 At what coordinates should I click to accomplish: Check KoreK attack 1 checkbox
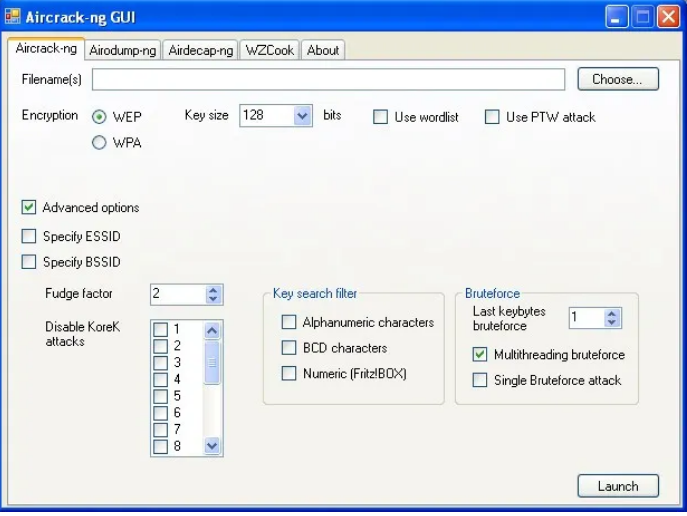point(161,329)
